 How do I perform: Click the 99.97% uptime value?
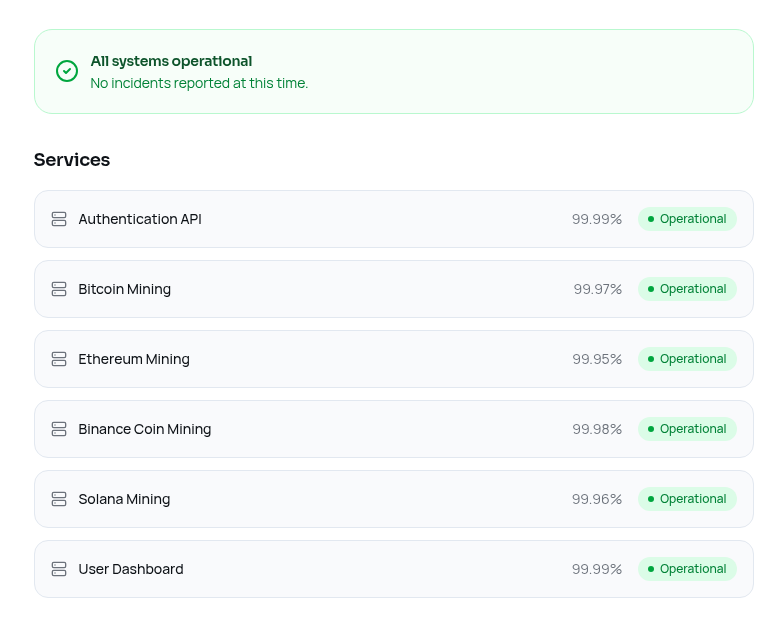(x=598, y=289)
